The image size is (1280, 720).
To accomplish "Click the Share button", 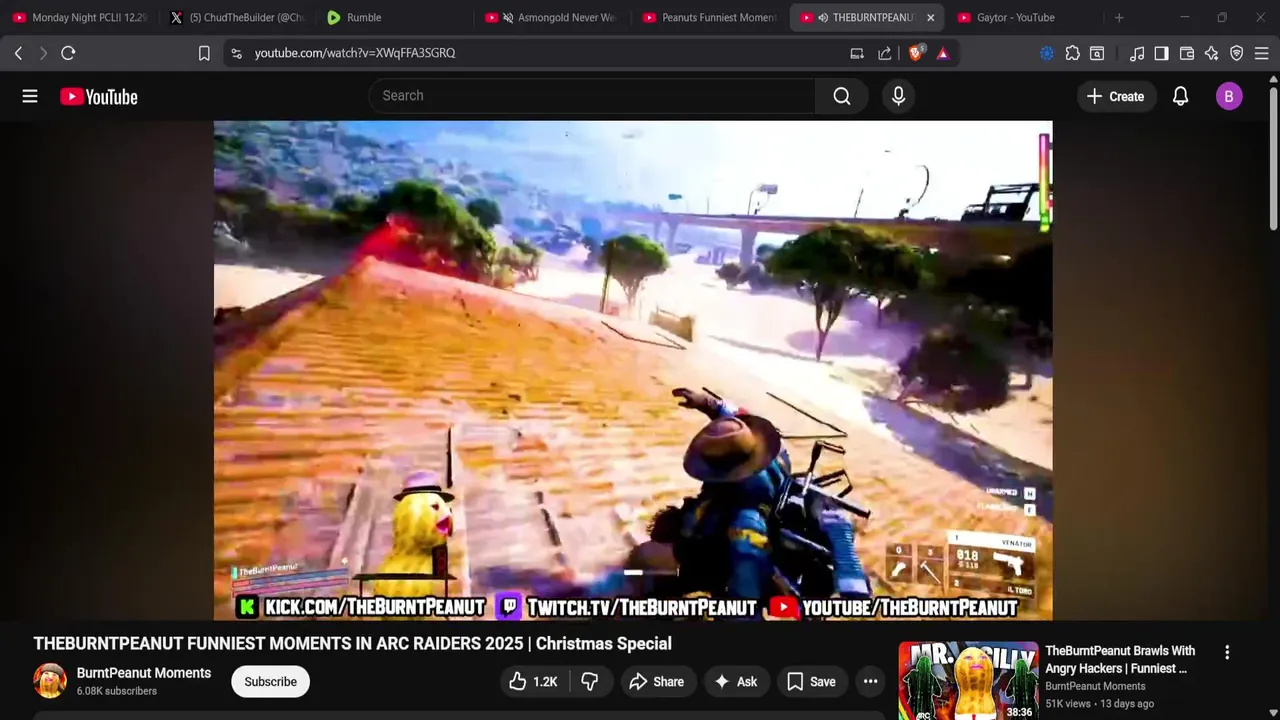I will [656, 682].
